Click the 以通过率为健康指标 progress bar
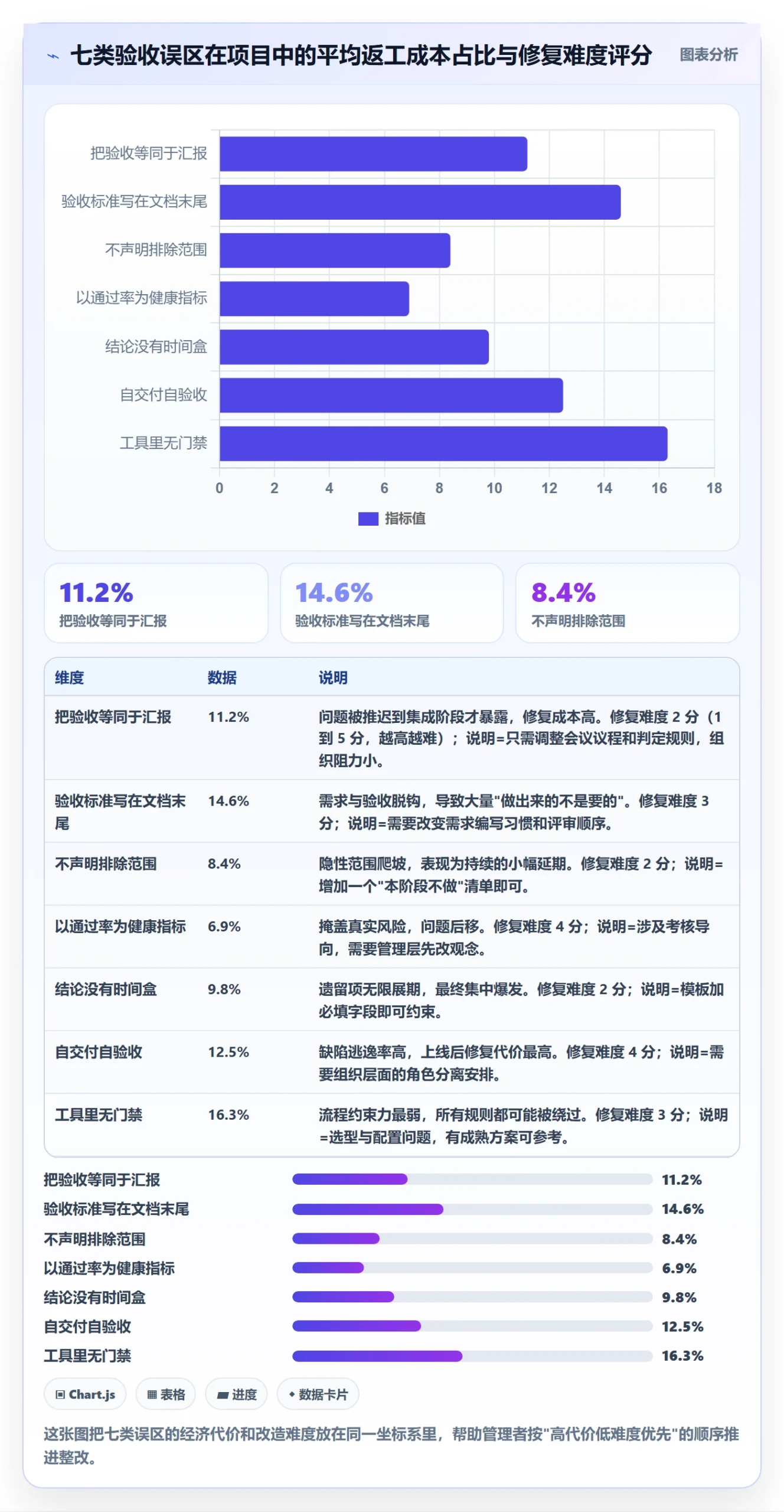This screenshot has height=1512, width=784. coord(472,1267)
